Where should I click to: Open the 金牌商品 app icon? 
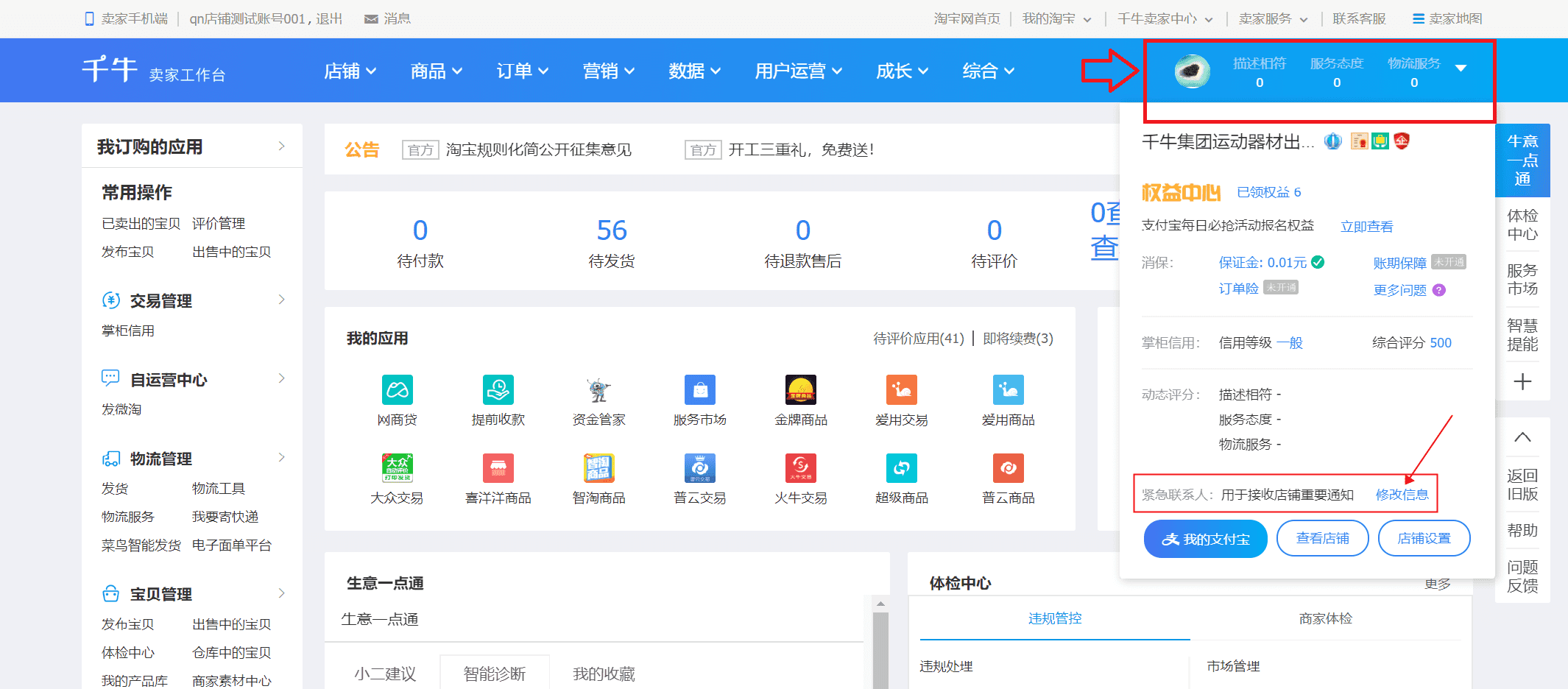point(801,389)
